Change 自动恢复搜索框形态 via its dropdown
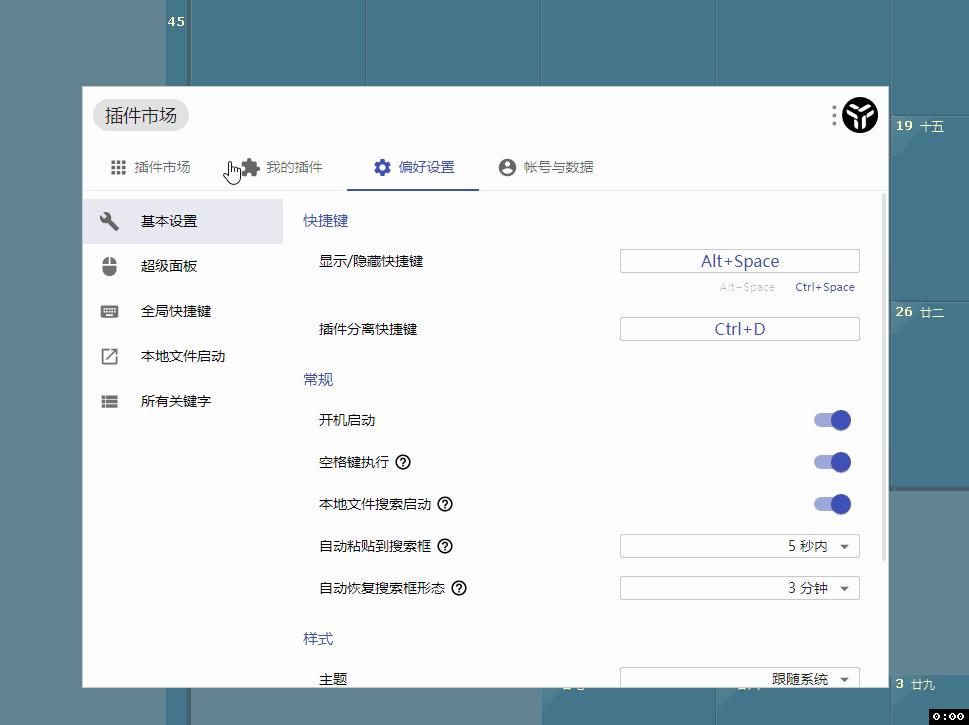This screenshot has width=969, height=725. point(739,588)
